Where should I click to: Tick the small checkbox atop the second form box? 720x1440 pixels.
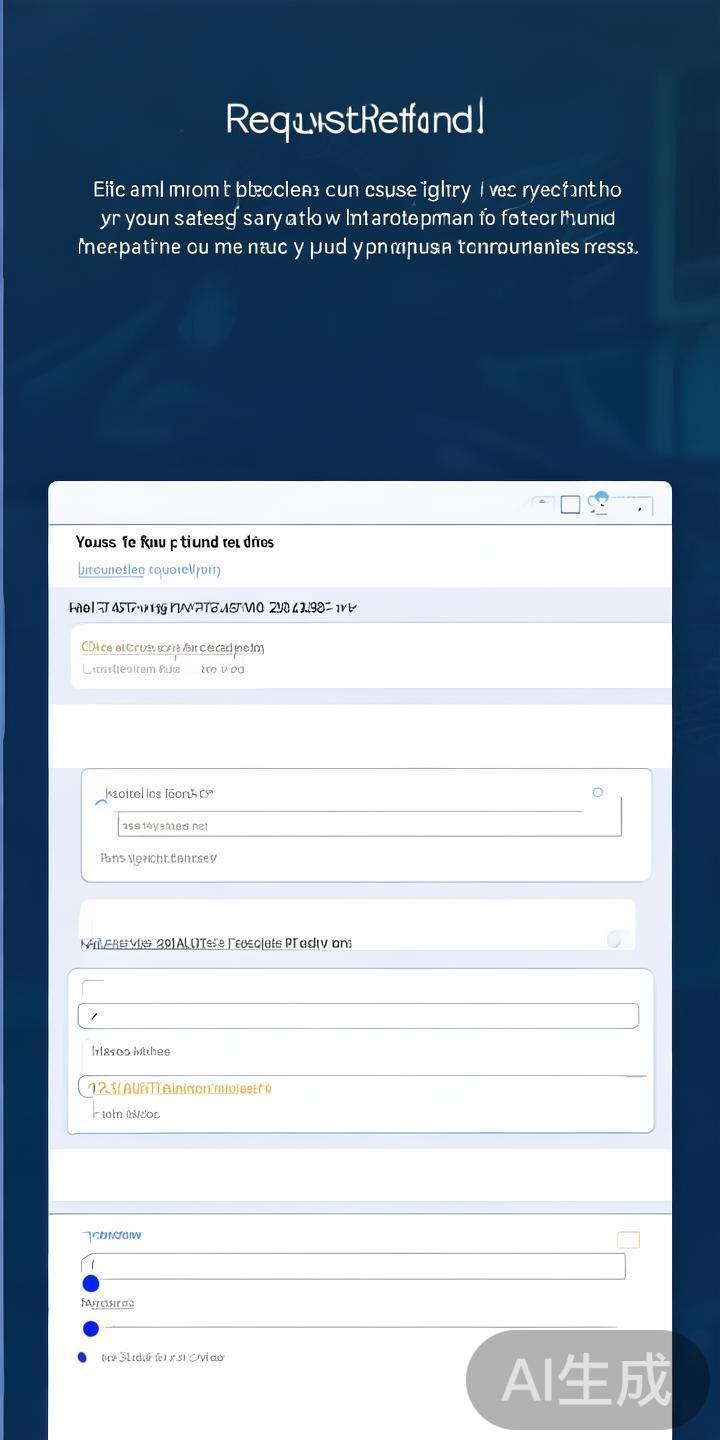[x=92, y=988]
